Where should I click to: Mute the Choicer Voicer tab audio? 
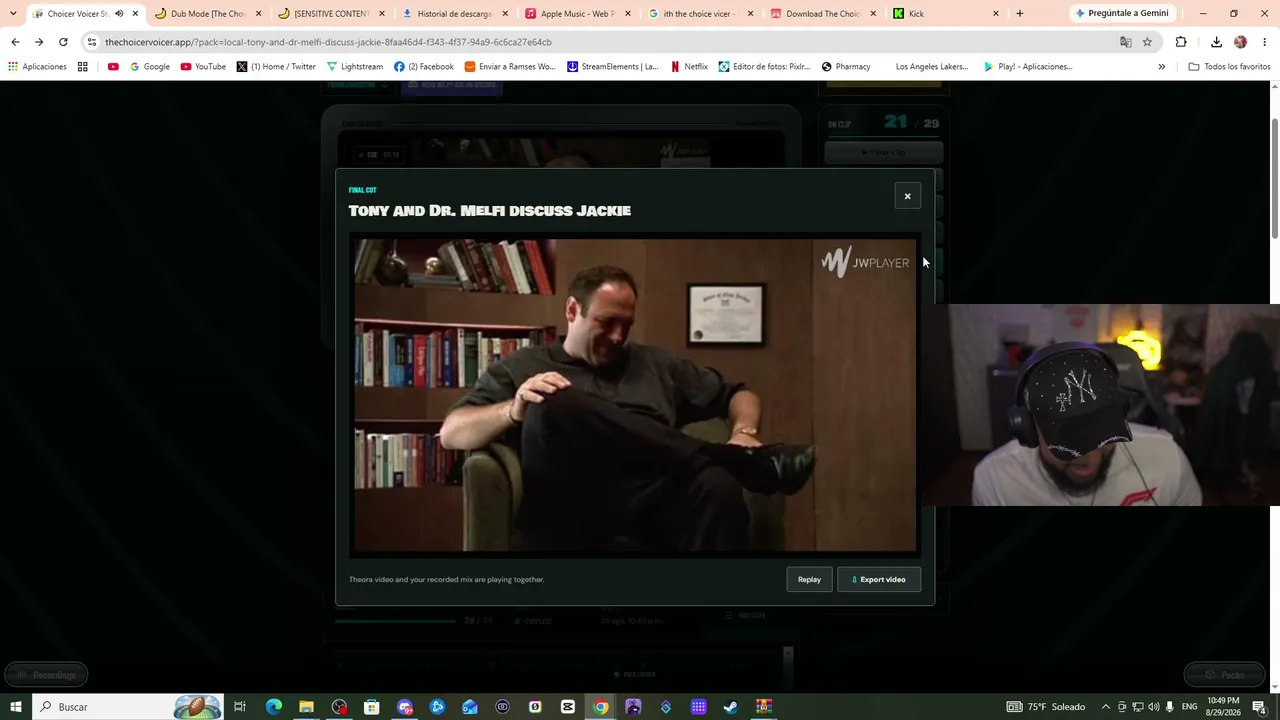[x=119, y=14]
